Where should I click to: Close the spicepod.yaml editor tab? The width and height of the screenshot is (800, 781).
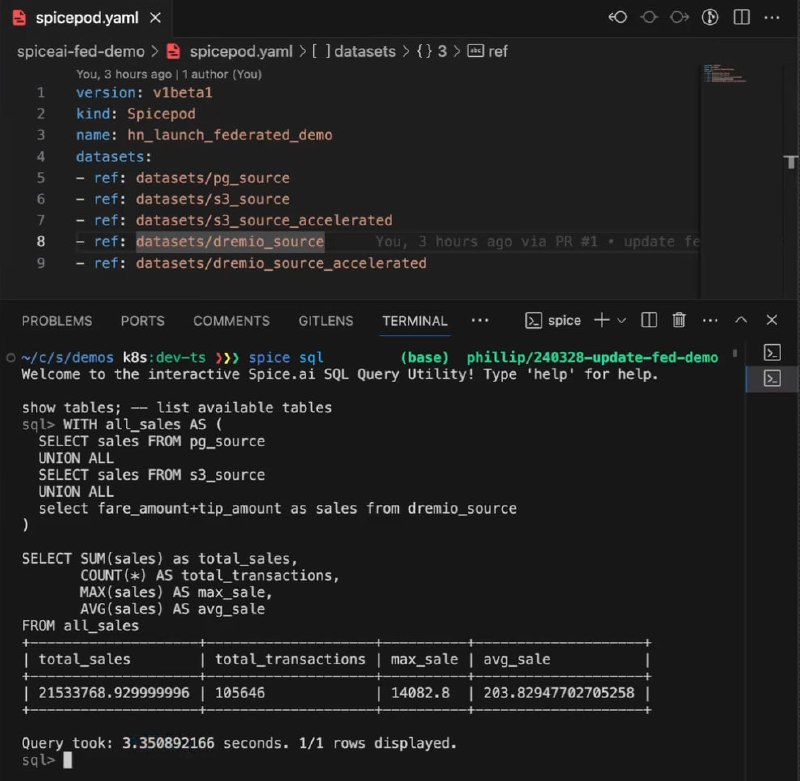tap(156, 18)
